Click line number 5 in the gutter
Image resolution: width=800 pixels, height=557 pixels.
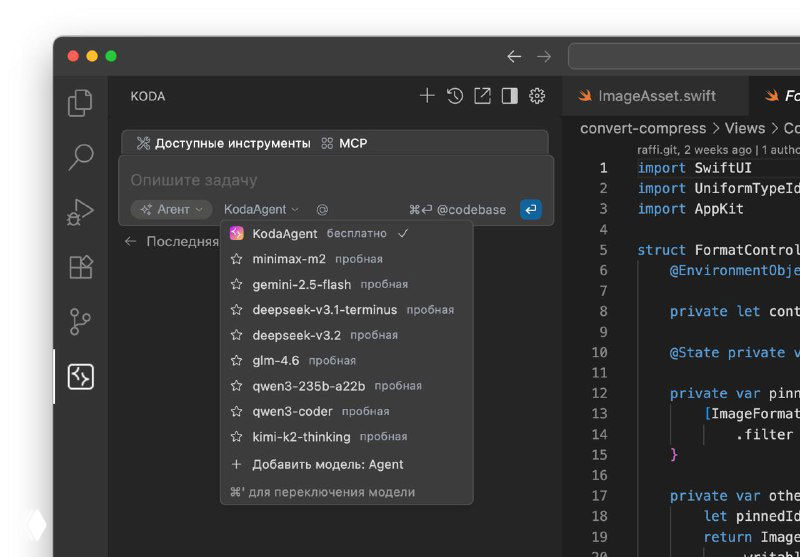(604, 250)
